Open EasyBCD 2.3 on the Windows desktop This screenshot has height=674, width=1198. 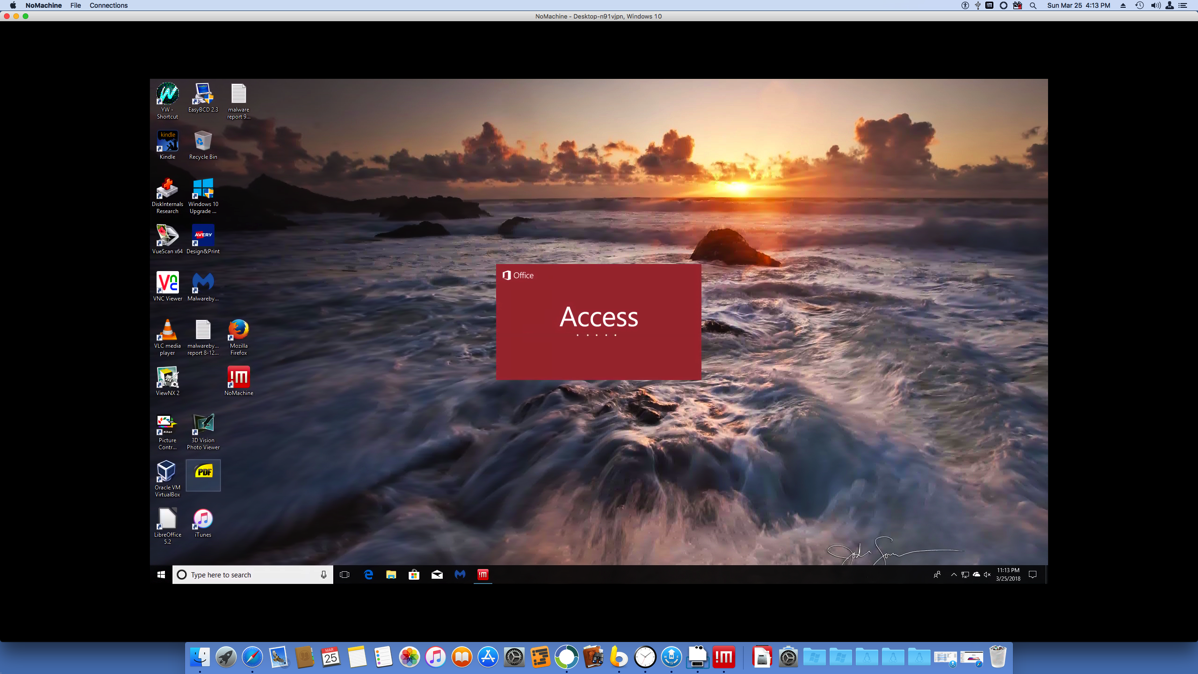pos(202,98)
